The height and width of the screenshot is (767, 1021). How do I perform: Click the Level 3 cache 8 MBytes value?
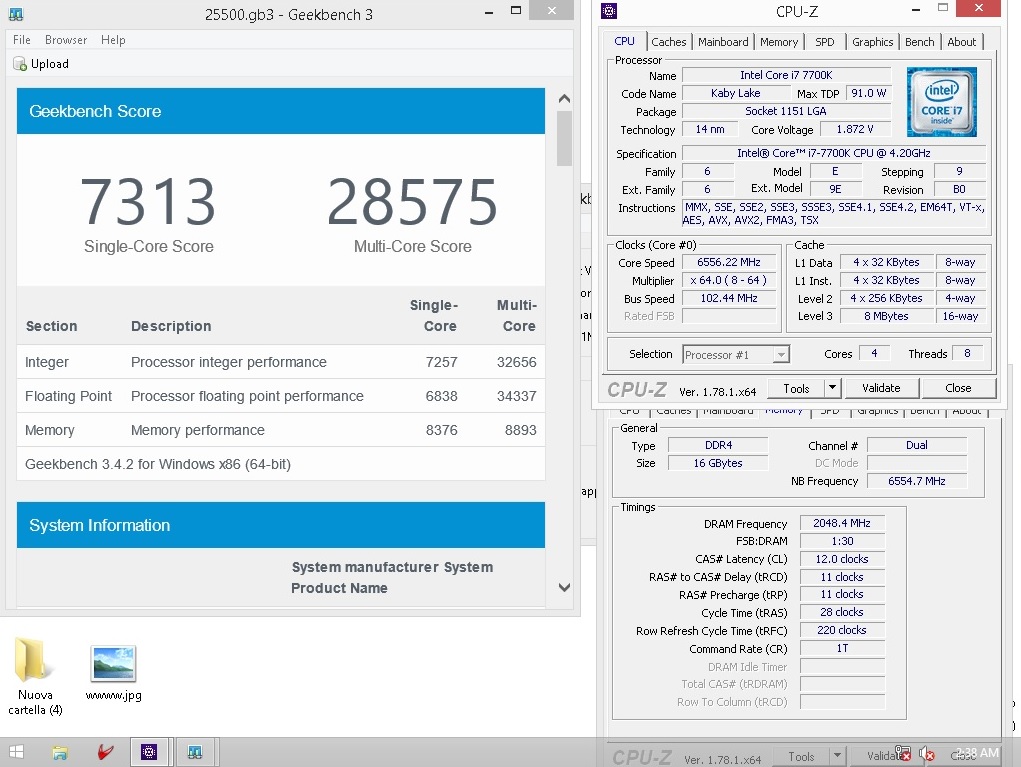pos(886,316)
